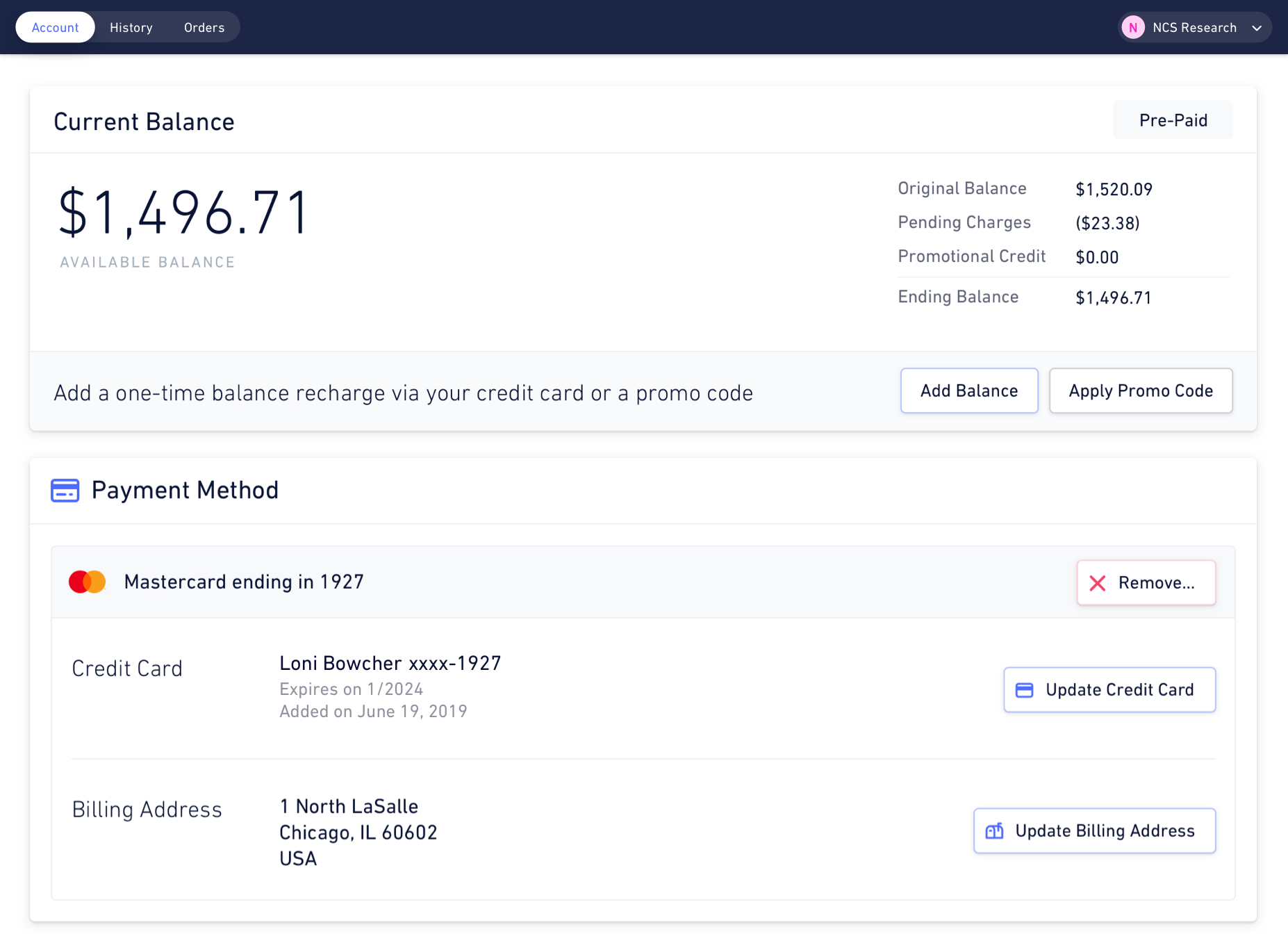Viewport: 1288px width, 934px height.
Task: Click the Pending Charges value
Action: [x=1107, y=223]
